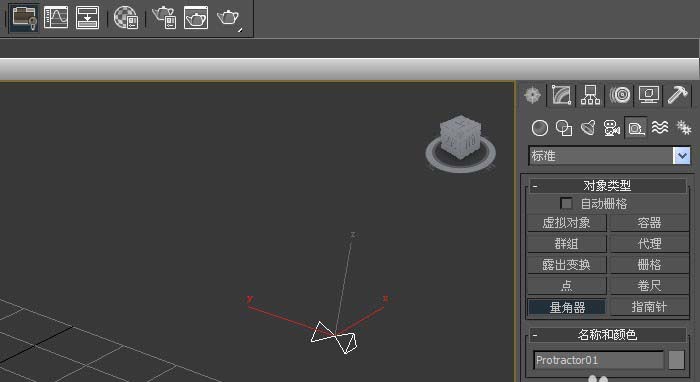Select the Geometry category icon
This screenshot has height=382, width=700.
540,128
